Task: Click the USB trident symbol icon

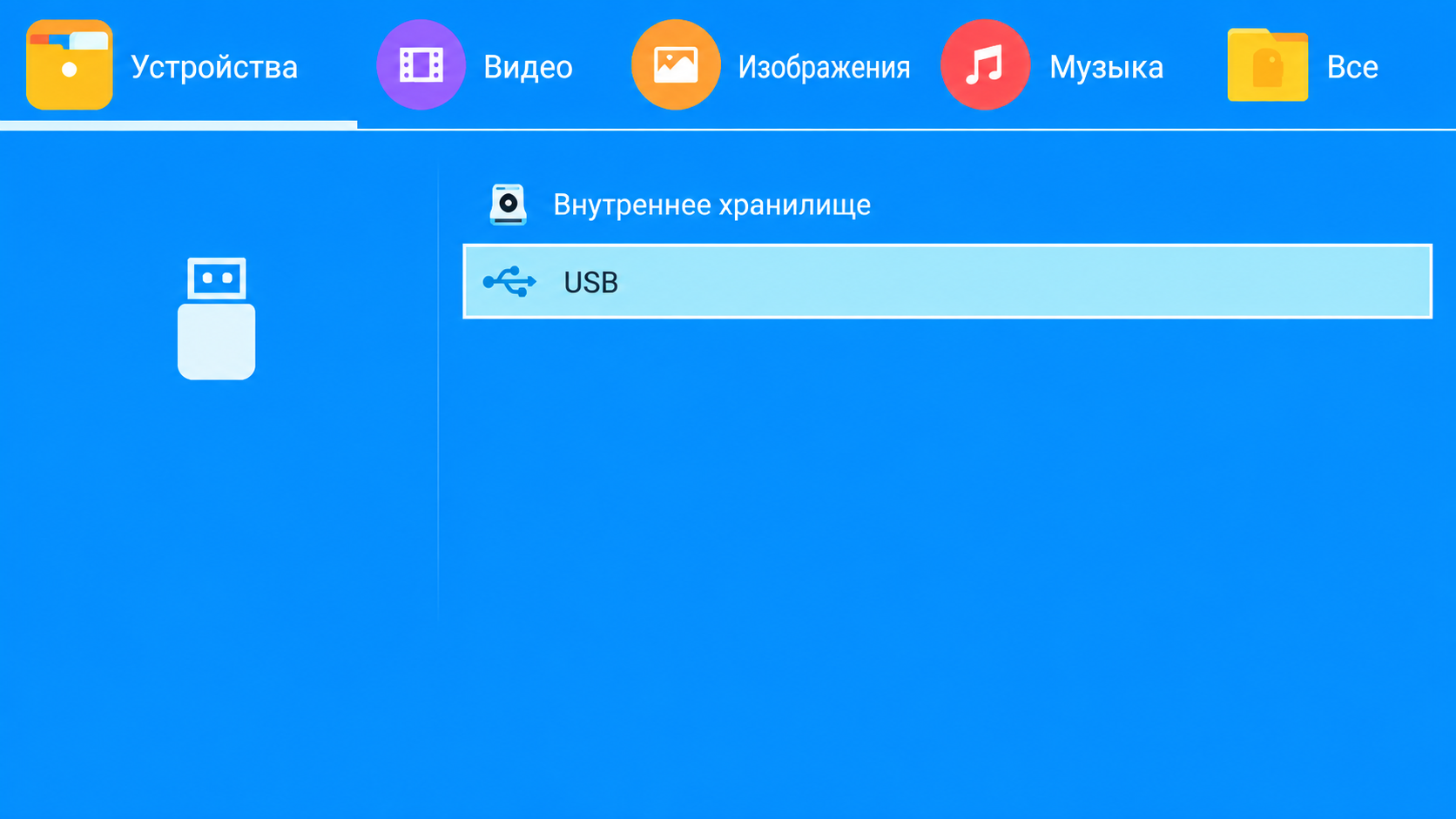Action: tap(509, 282)
